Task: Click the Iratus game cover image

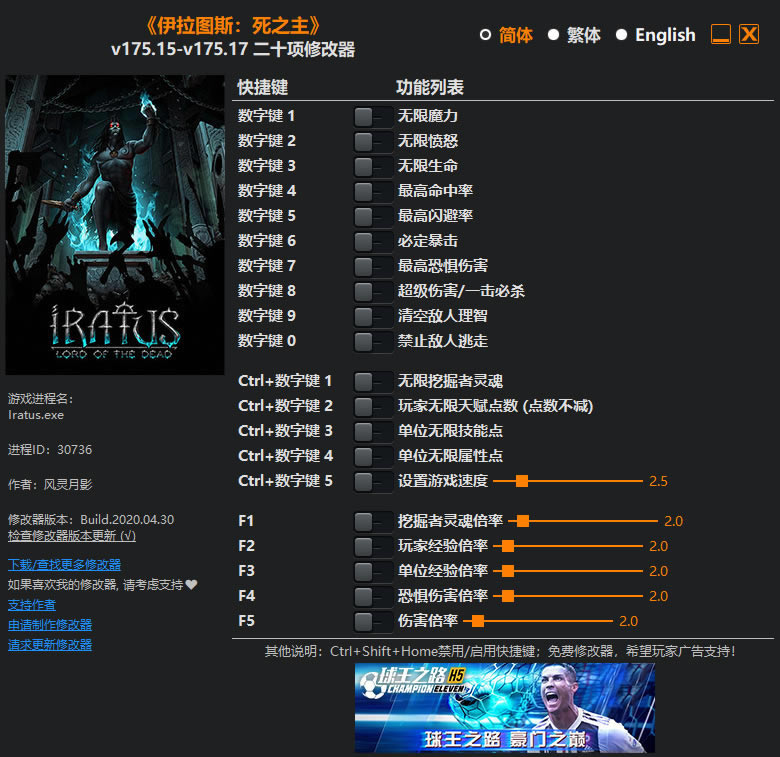Action: point(114,225)
